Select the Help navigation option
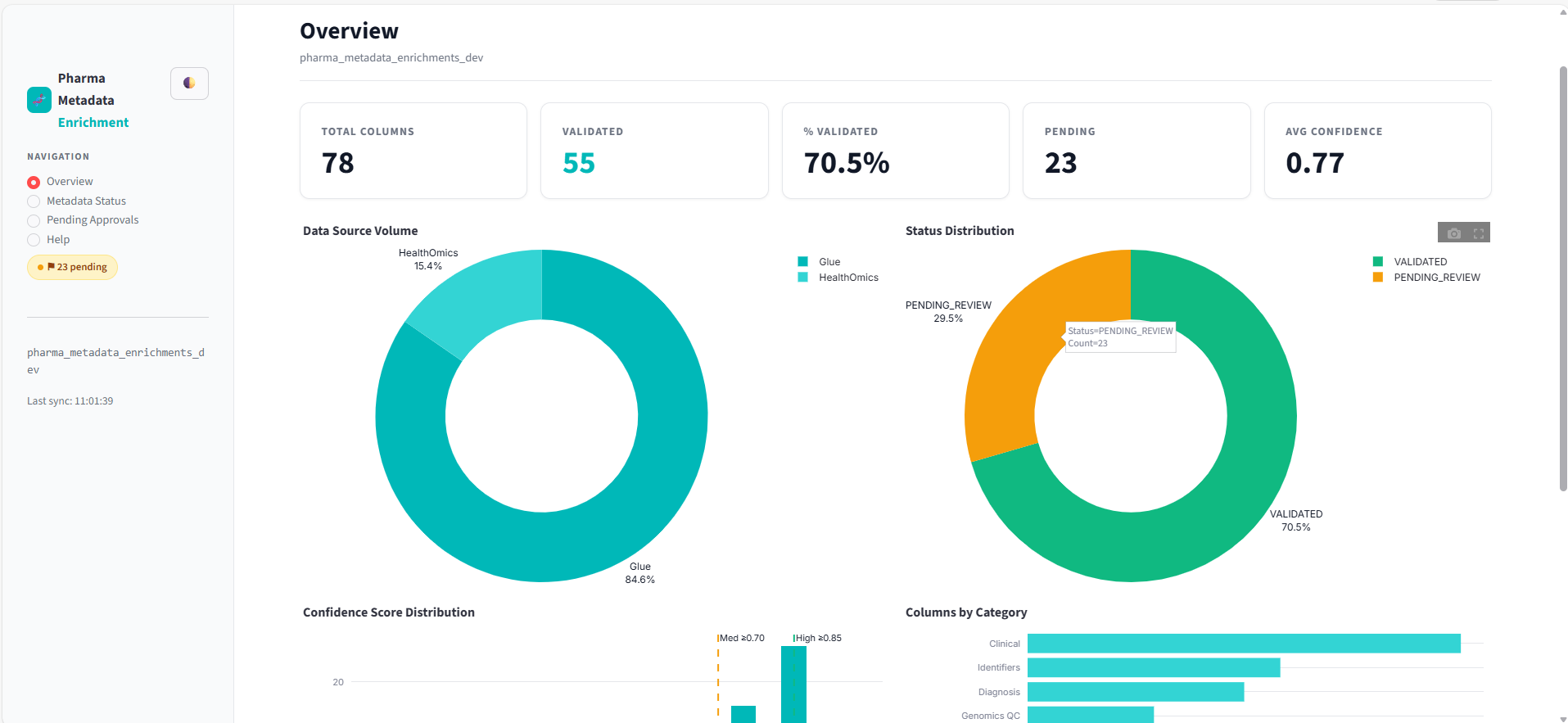The width and height of the screenshot is (1568, 723). coord(48,240)
